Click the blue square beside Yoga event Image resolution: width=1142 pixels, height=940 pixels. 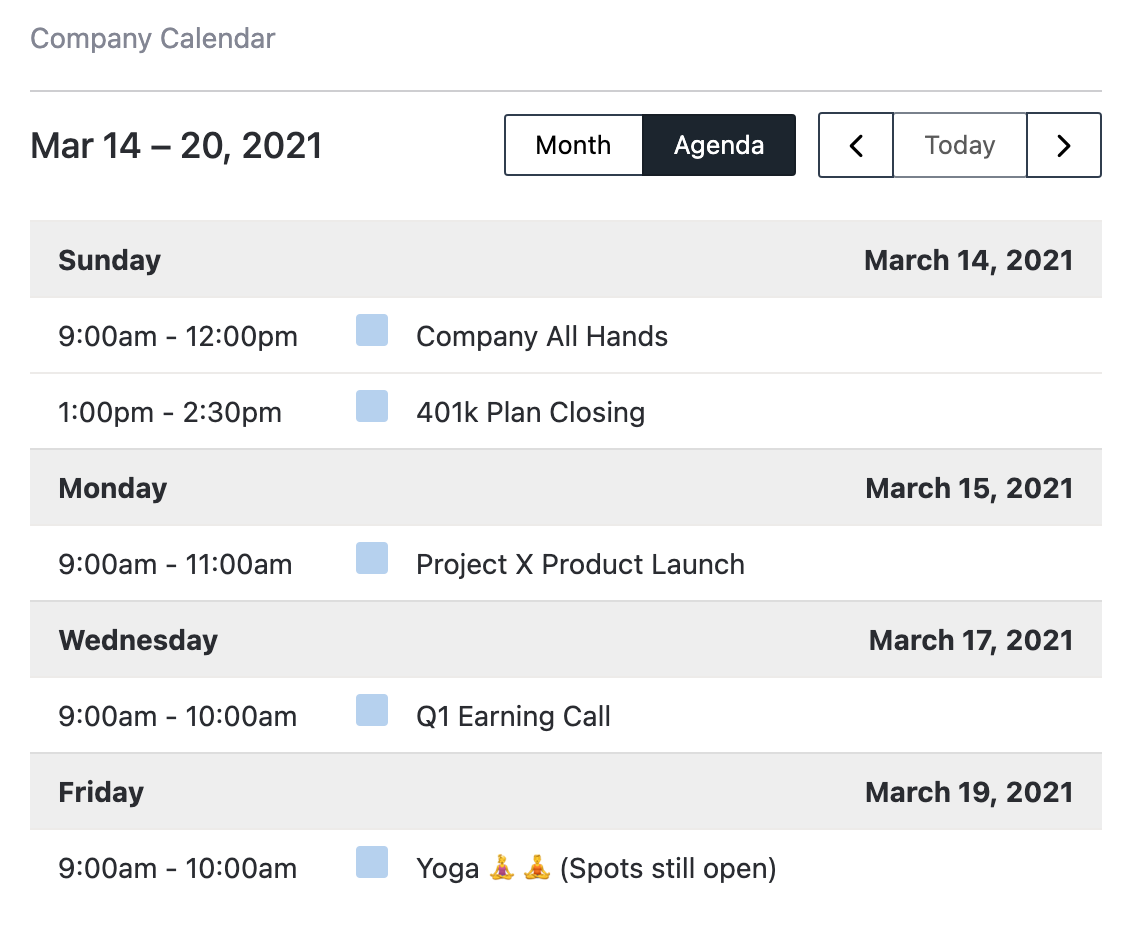(372, 862)
